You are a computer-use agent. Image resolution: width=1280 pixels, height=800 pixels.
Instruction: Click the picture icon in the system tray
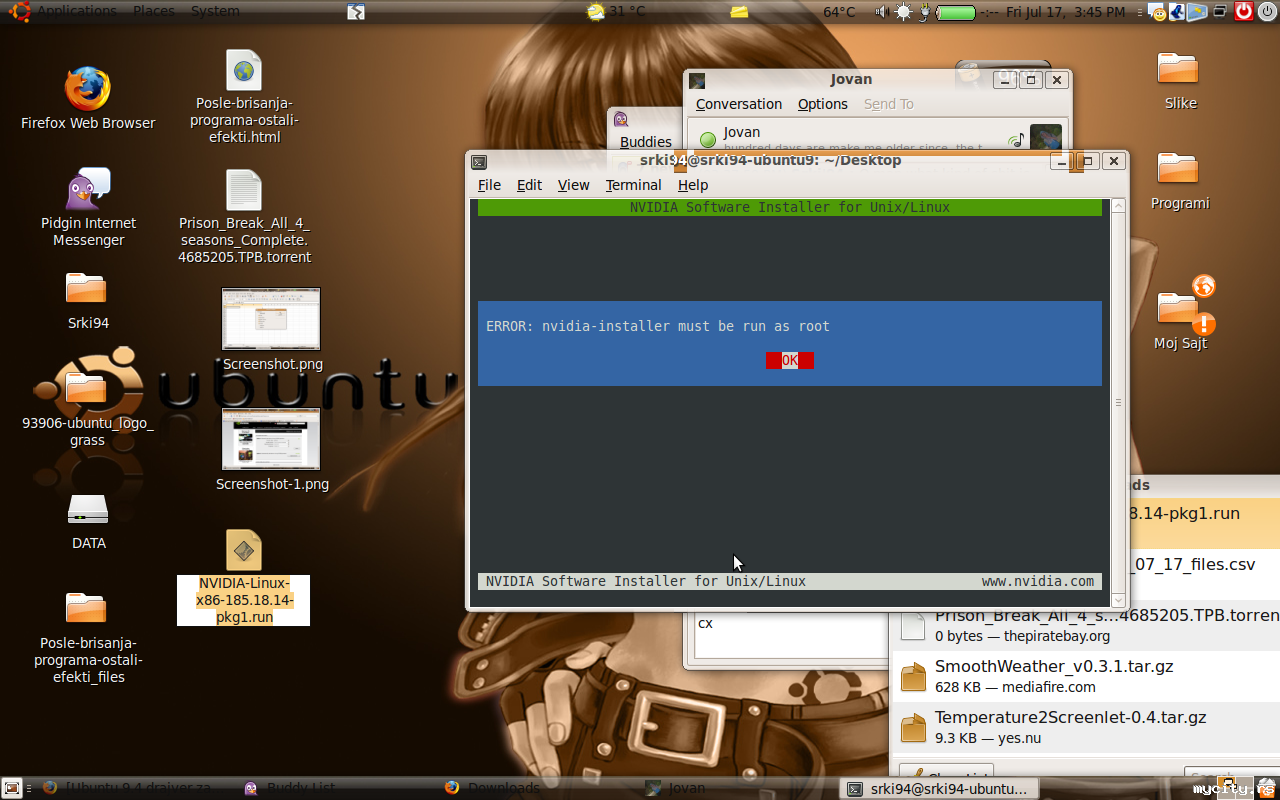[x=1198, y=12]
